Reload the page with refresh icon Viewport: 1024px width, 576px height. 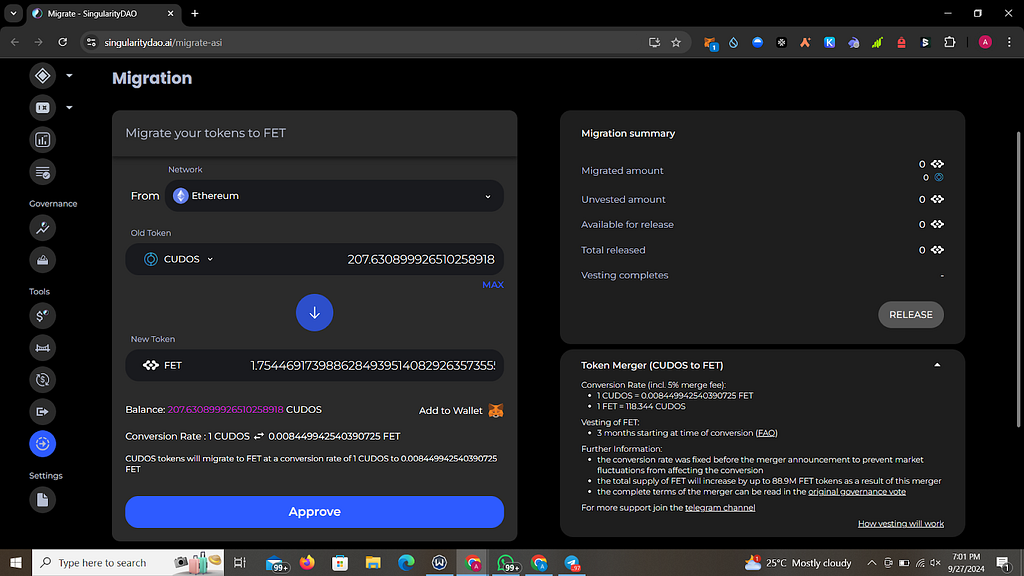[63, 42]
